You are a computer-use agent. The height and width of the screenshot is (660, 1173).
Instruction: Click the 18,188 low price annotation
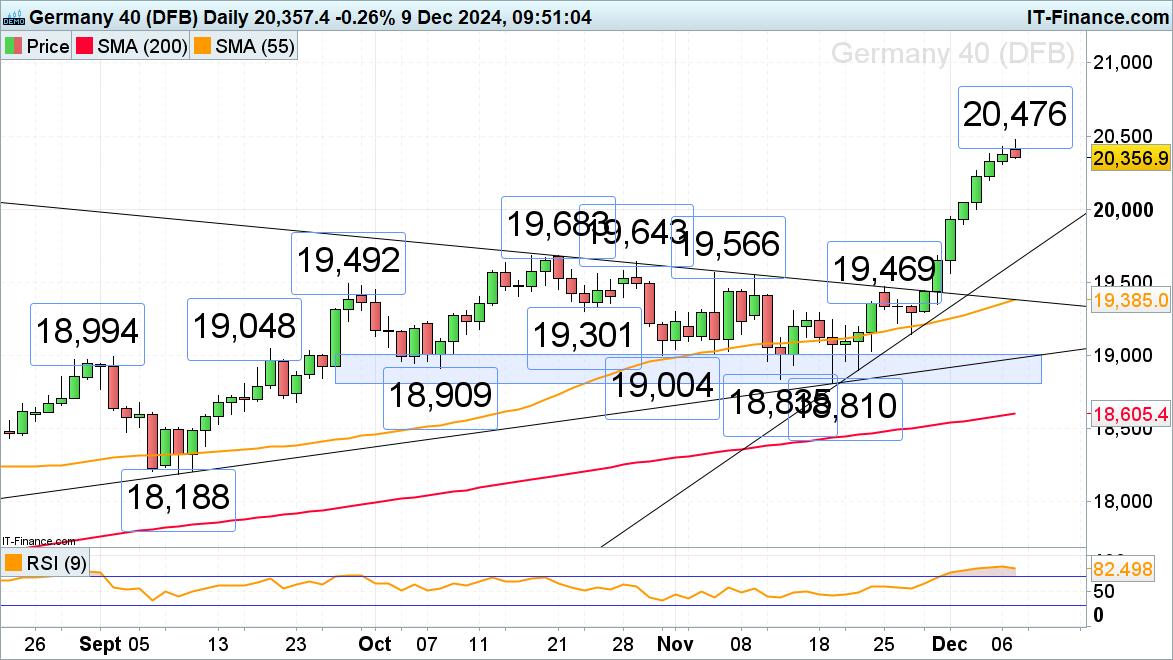(178, 497)
